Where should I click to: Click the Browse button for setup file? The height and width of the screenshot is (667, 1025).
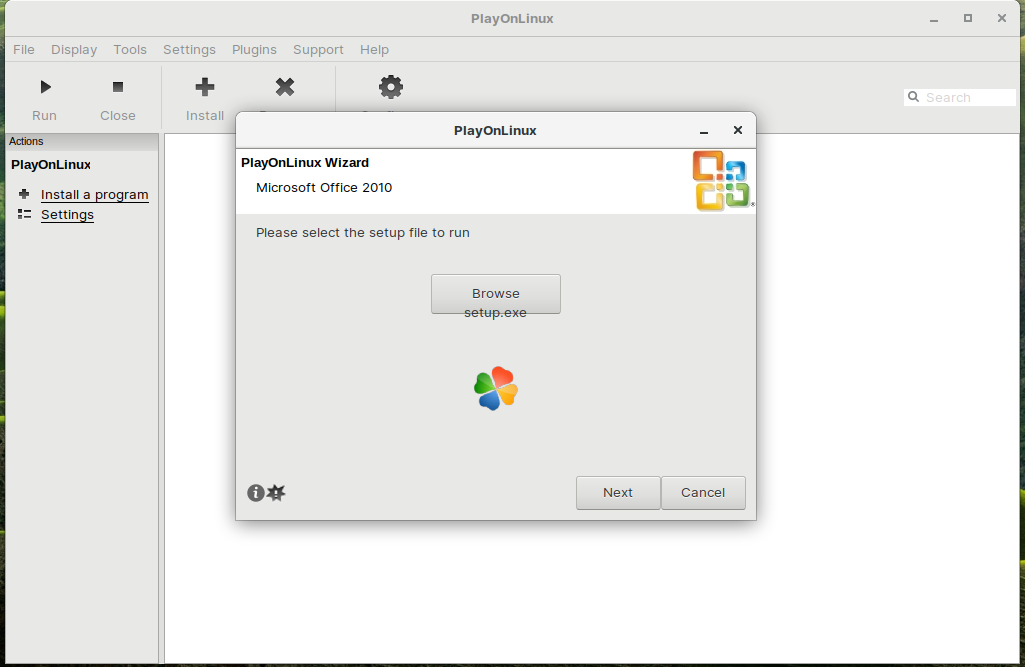(x=496, y=294)
